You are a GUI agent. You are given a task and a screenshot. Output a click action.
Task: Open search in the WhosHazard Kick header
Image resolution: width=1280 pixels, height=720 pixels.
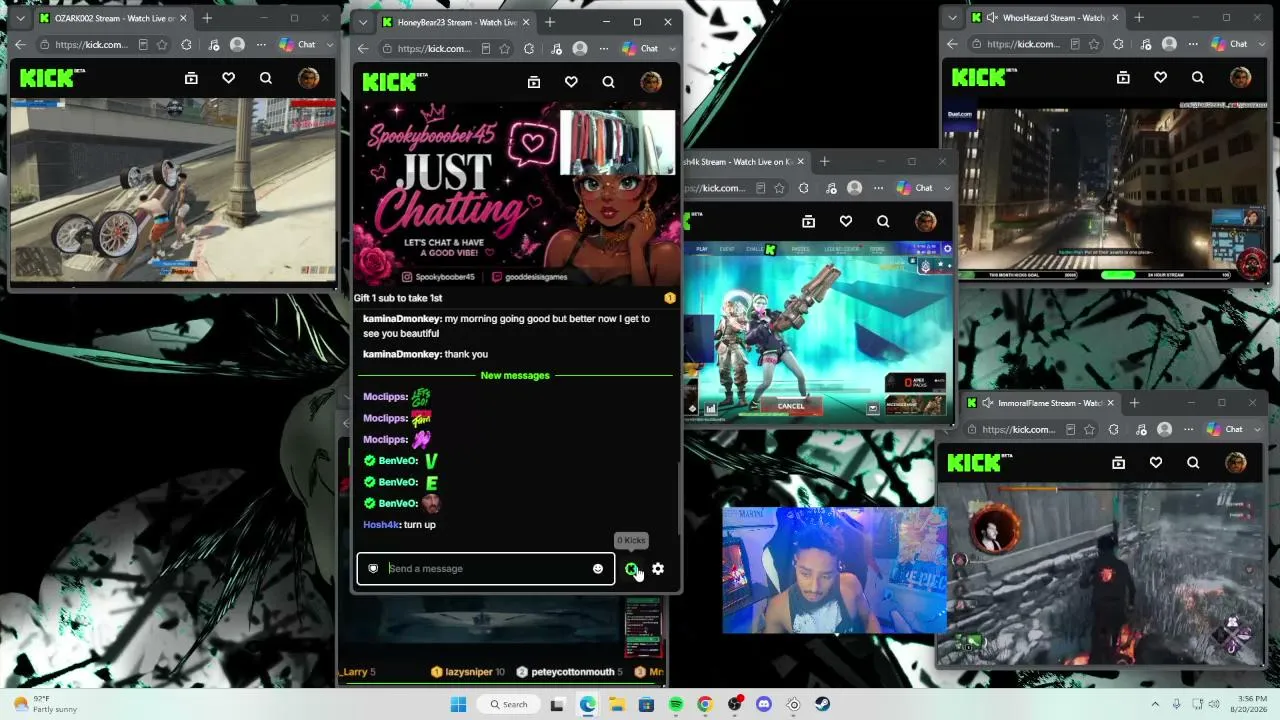pyautogui.click(x=1198, y=77)
